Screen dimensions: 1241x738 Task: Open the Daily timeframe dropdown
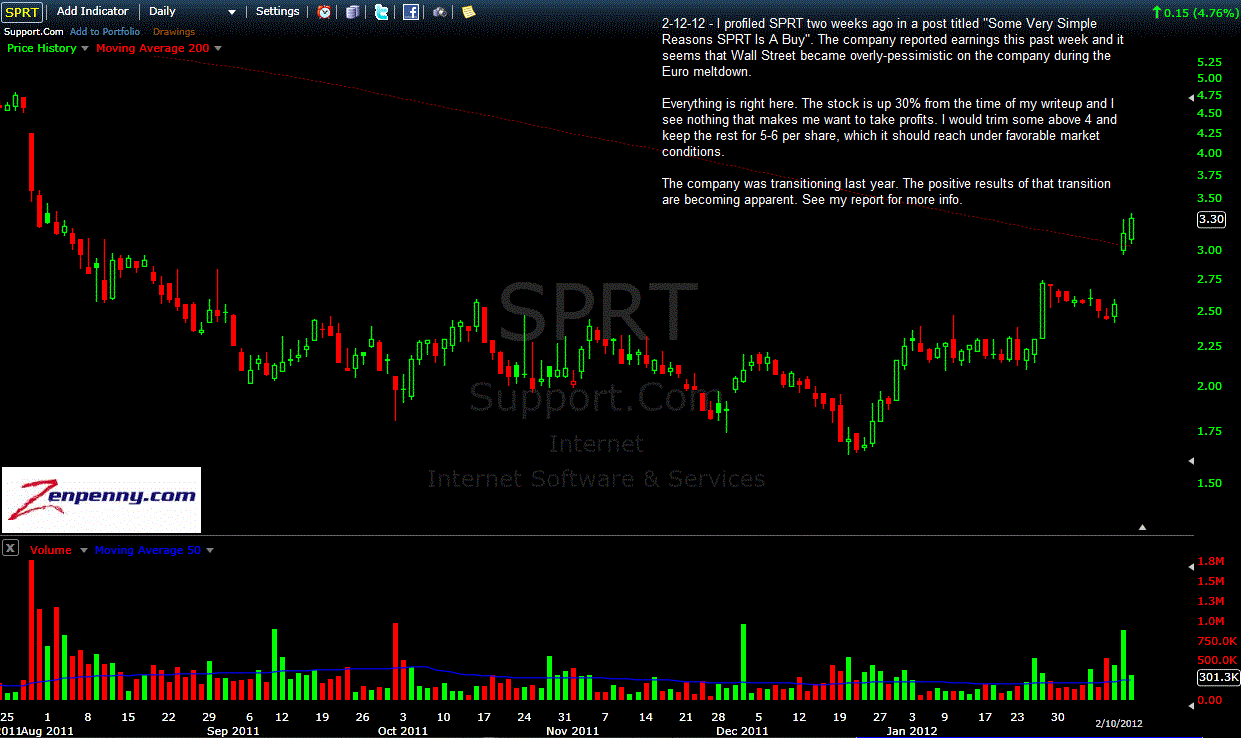[x=192, y=12]
